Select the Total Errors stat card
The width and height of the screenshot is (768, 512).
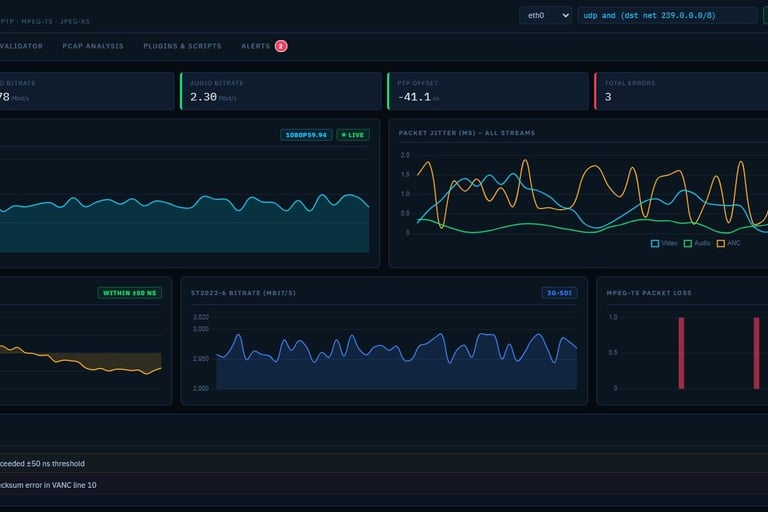[681, 91]
